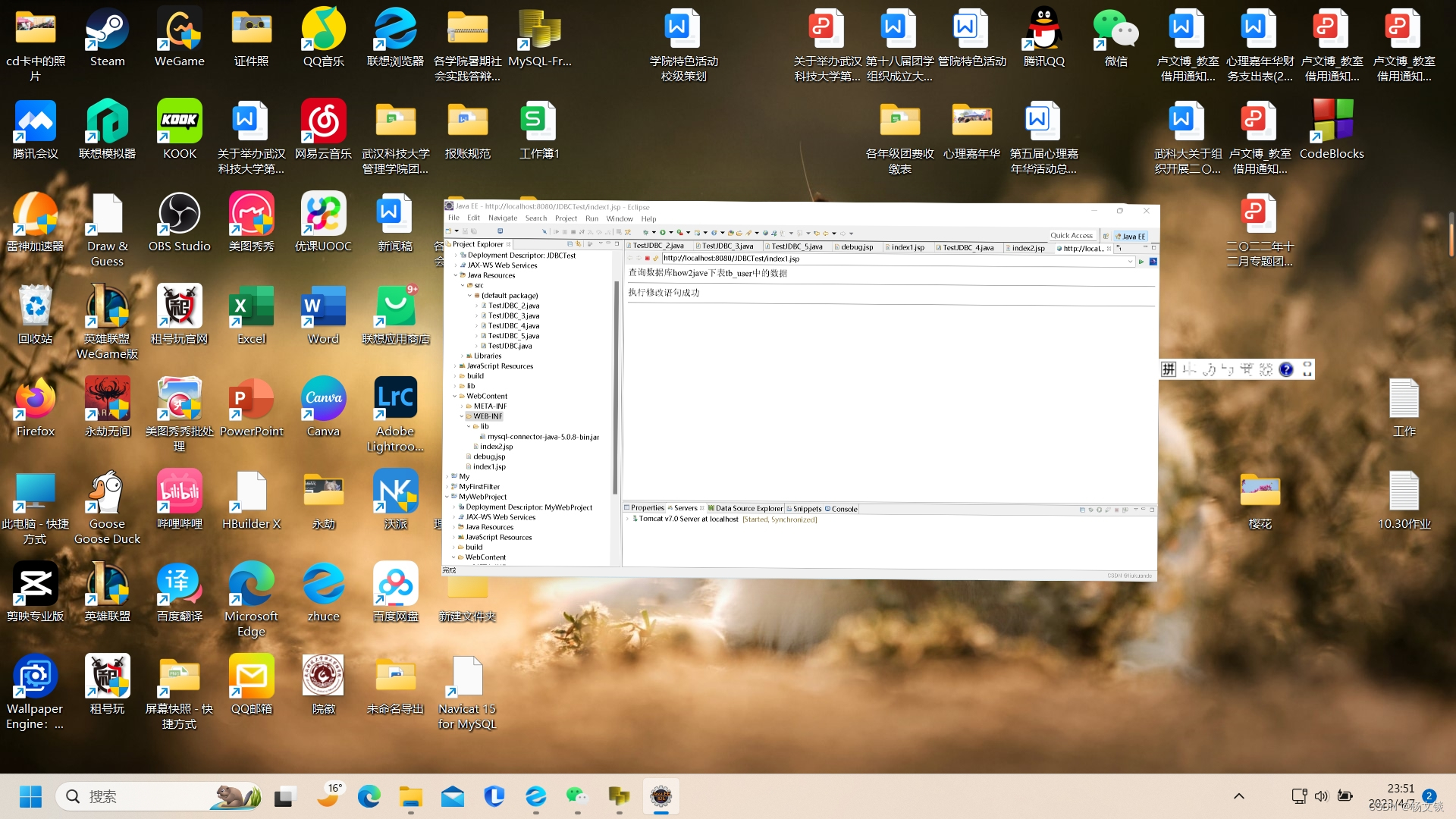Show hidden system tray icons chevron
This screenshot has width=1456, height=819.
click(1239, 796)
